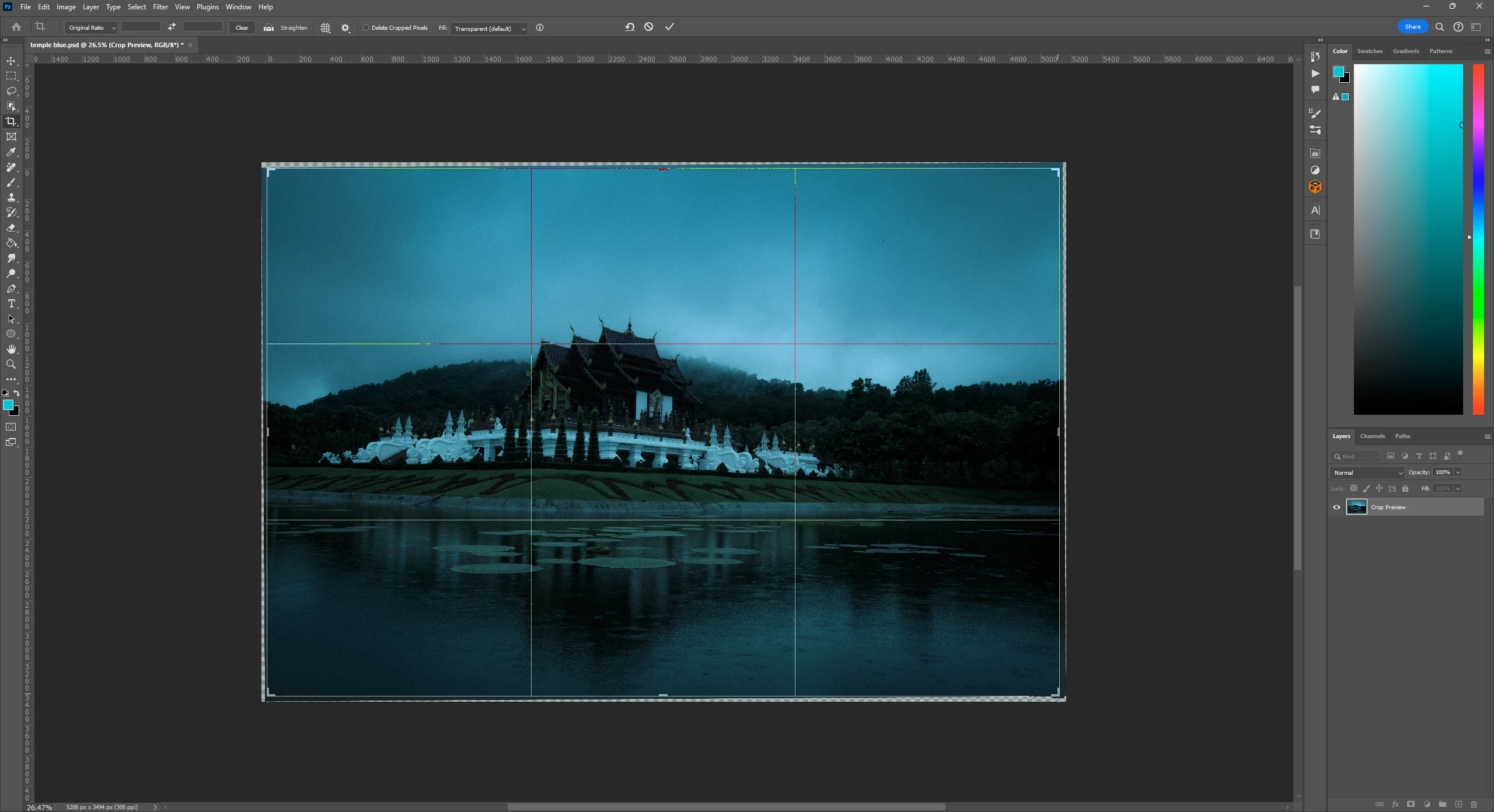The width and height of the screenshot is (1494, 812).
Task: Select the Horizontal Type tool
Action: pyautogui.click(x=11, y=304)
